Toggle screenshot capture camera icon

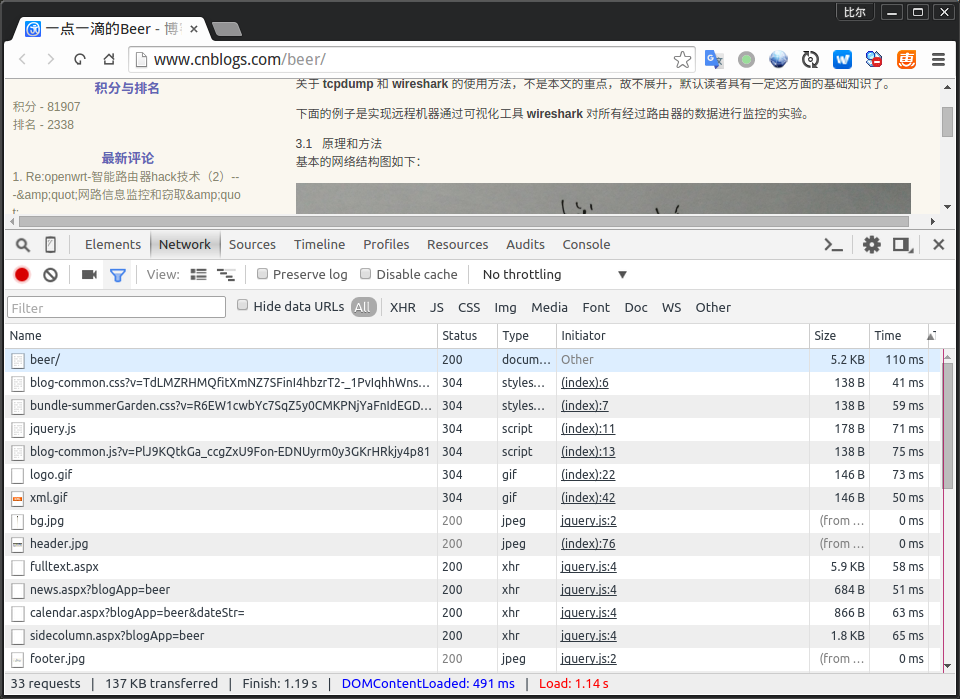pyautogui.click(x=89, y=275)
